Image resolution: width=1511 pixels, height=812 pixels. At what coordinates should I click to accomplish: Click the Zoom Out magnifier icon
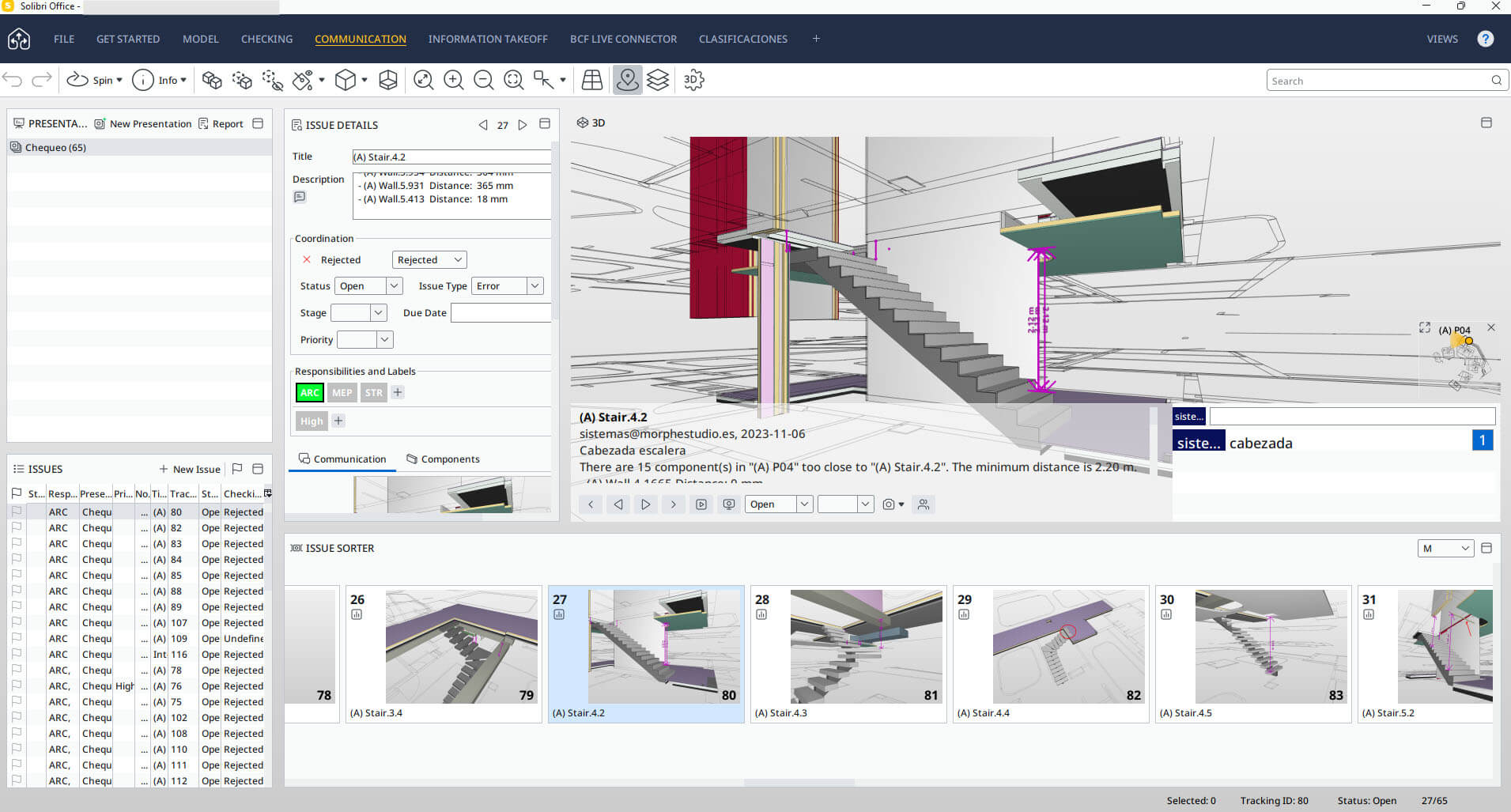click(483, 80)
